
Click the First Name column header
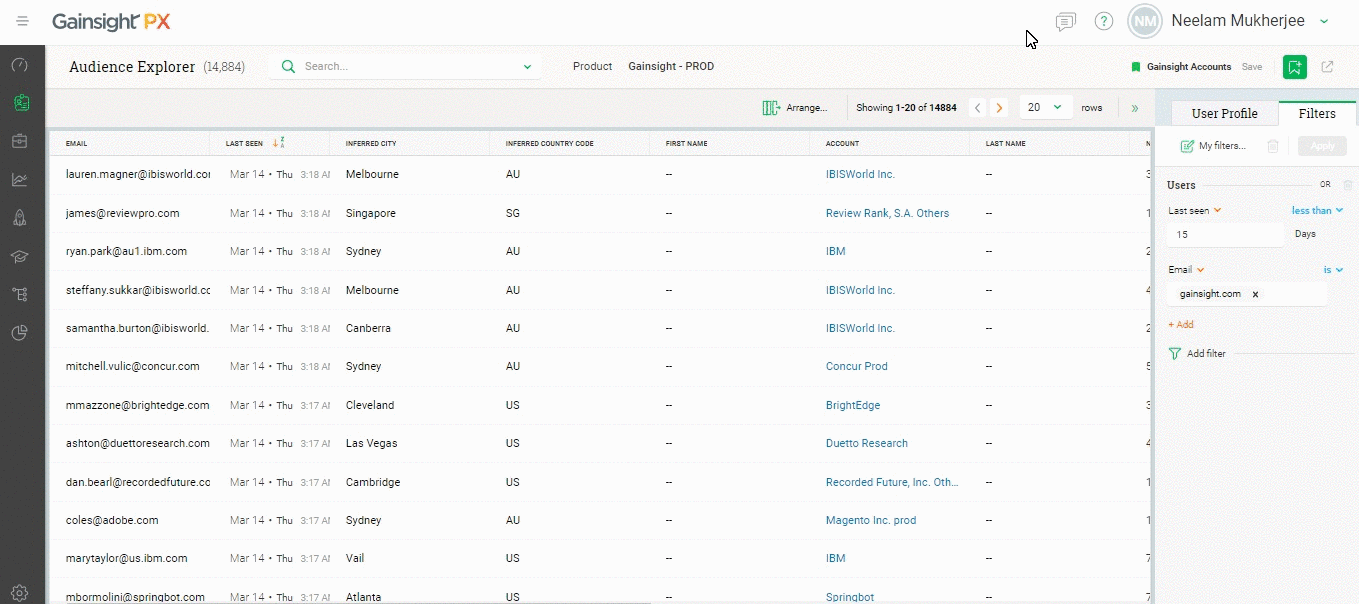[x=687, y=144]
